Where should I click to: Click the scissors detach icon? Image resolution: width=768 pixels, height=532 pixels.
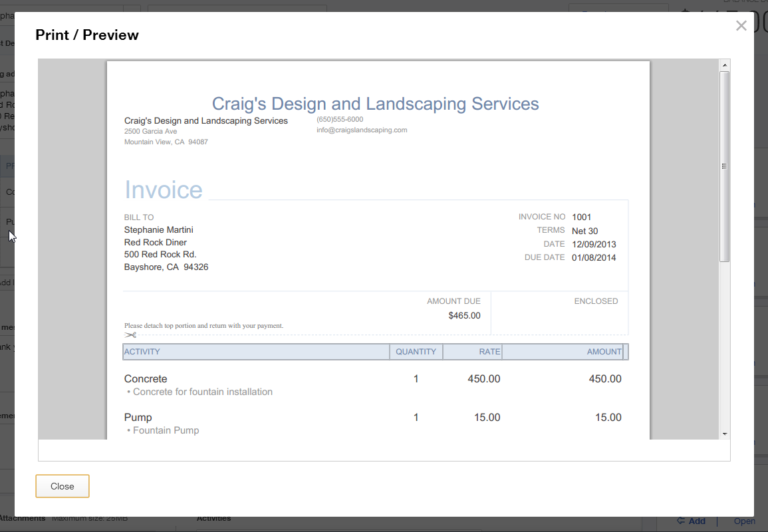tap(130, 335)
